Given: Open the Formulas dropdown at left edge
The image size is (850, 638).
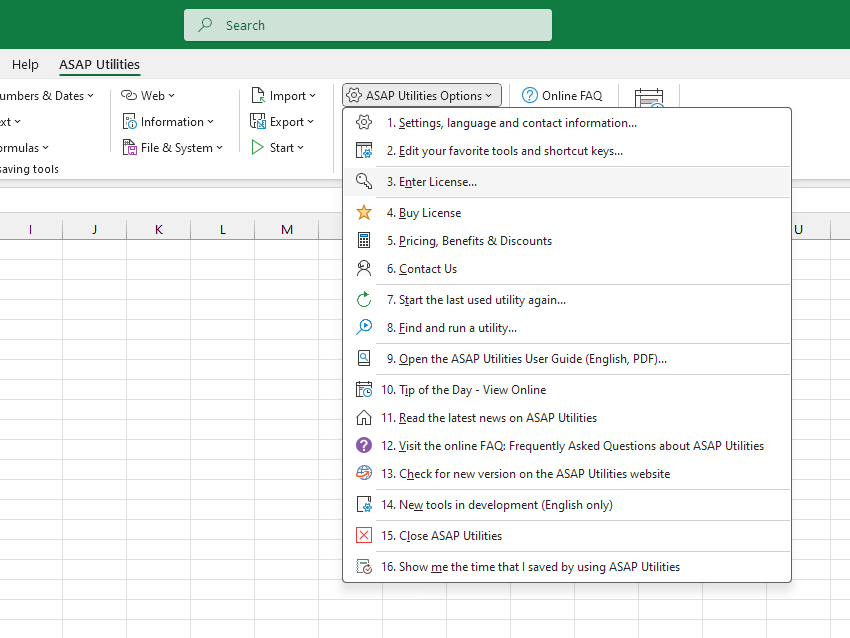Looking at the screenshot, I should [x=24, y=147].
